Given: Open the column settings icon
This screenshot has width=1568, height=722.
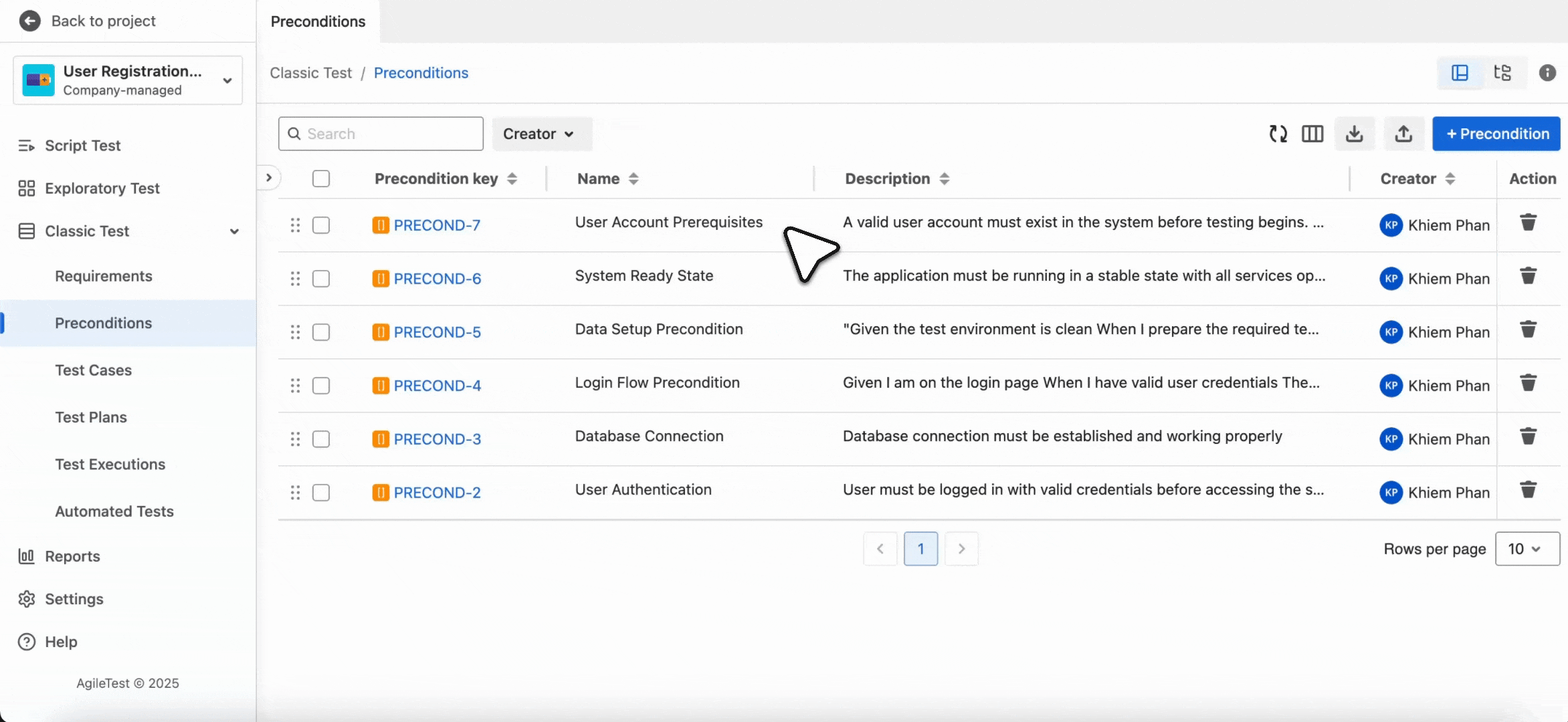Looking at the screenshot, I should (x=1312, y=134).
